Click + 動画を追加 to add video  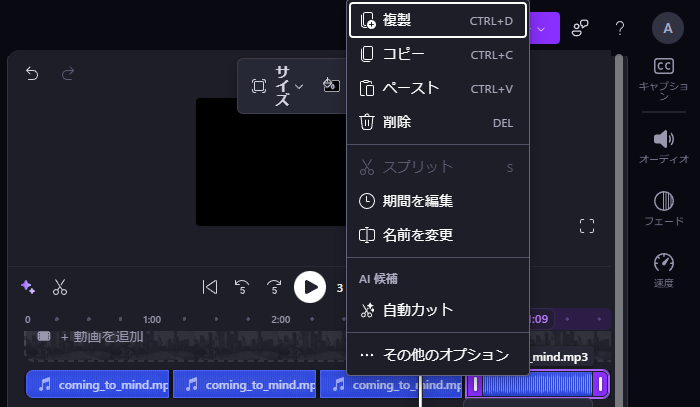102,337
